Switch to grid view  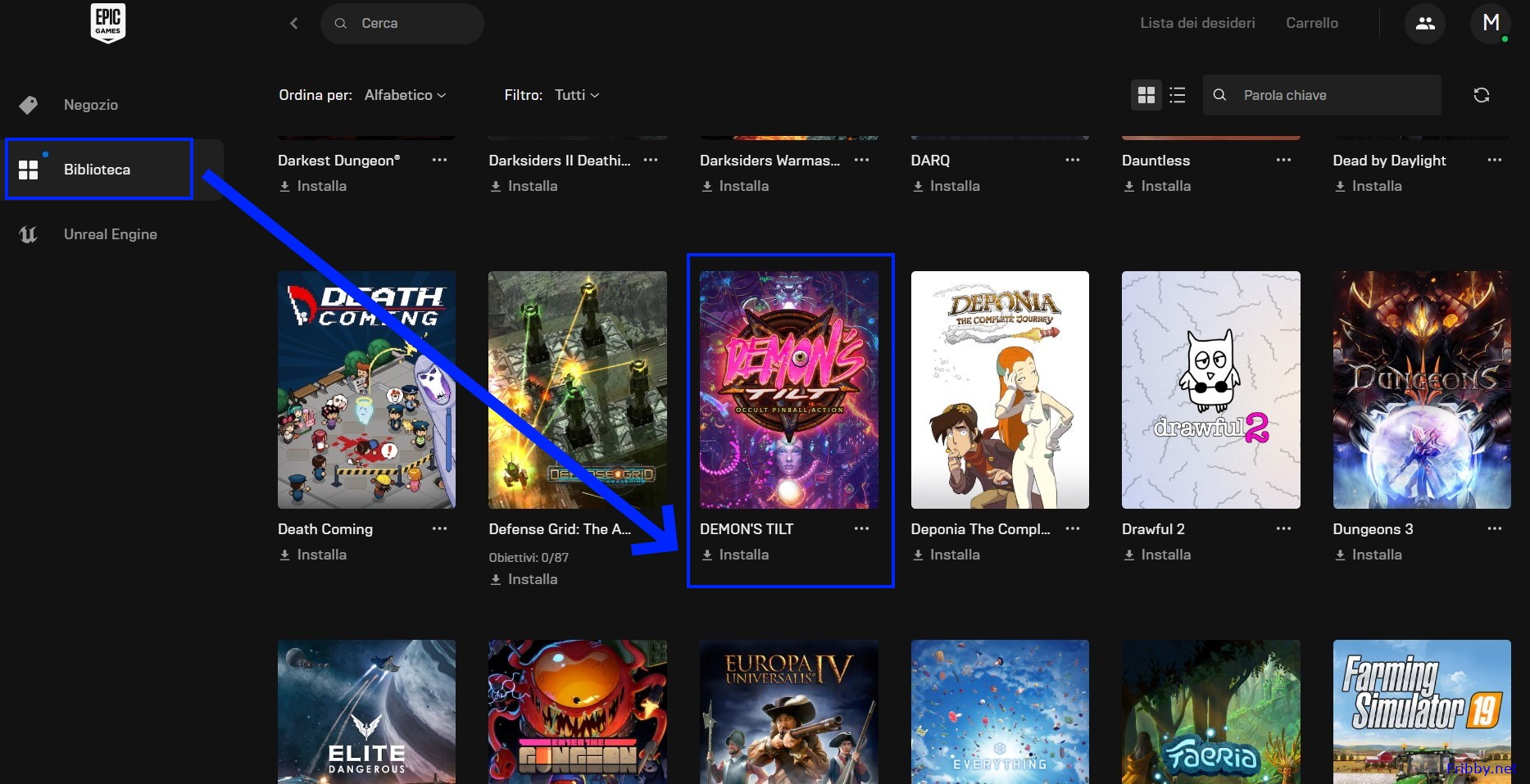coord(1146,95)
